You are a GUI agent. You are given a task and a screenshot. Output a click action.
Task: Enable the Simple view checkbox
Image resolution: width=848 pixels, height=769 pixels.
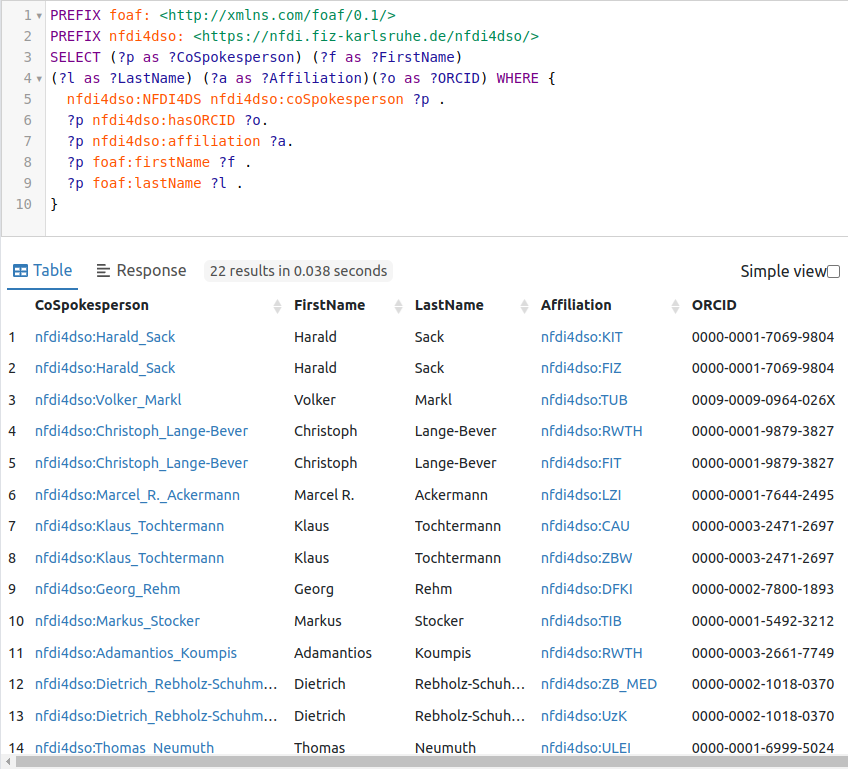833,272
